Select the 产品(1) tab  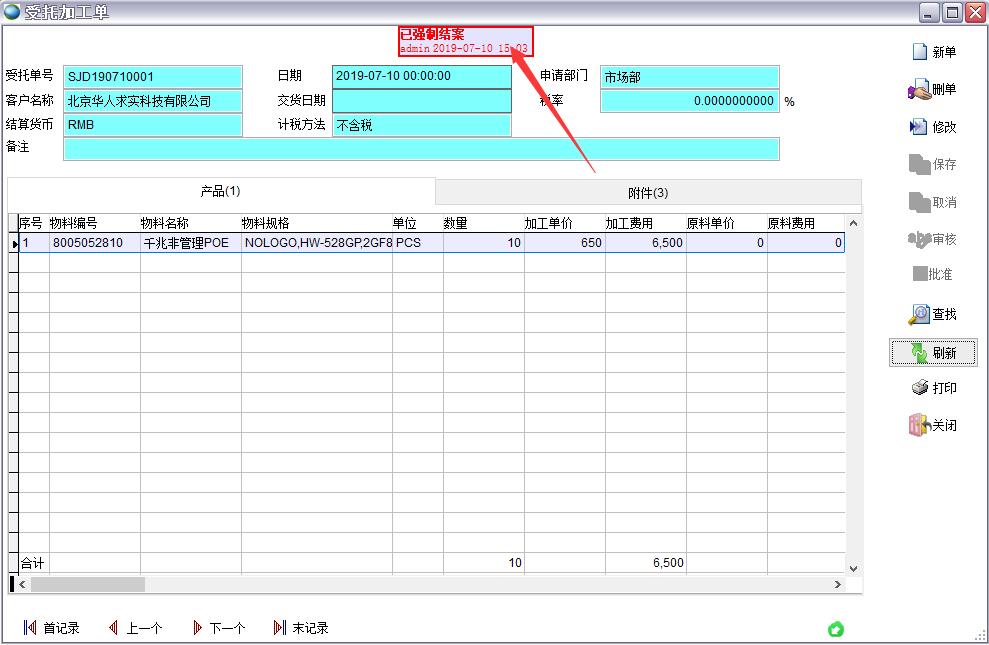click(221, 191)
